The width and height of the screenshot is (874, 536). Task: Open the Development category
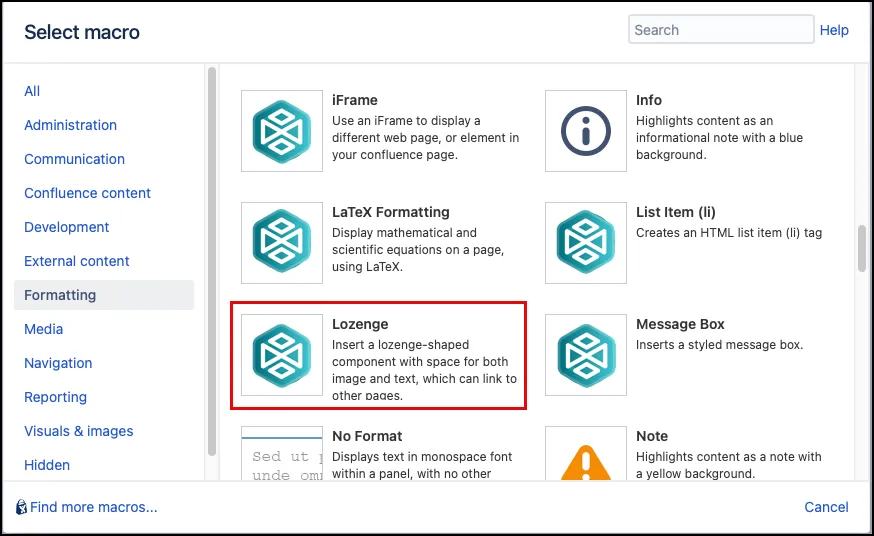tap(66, 227)
